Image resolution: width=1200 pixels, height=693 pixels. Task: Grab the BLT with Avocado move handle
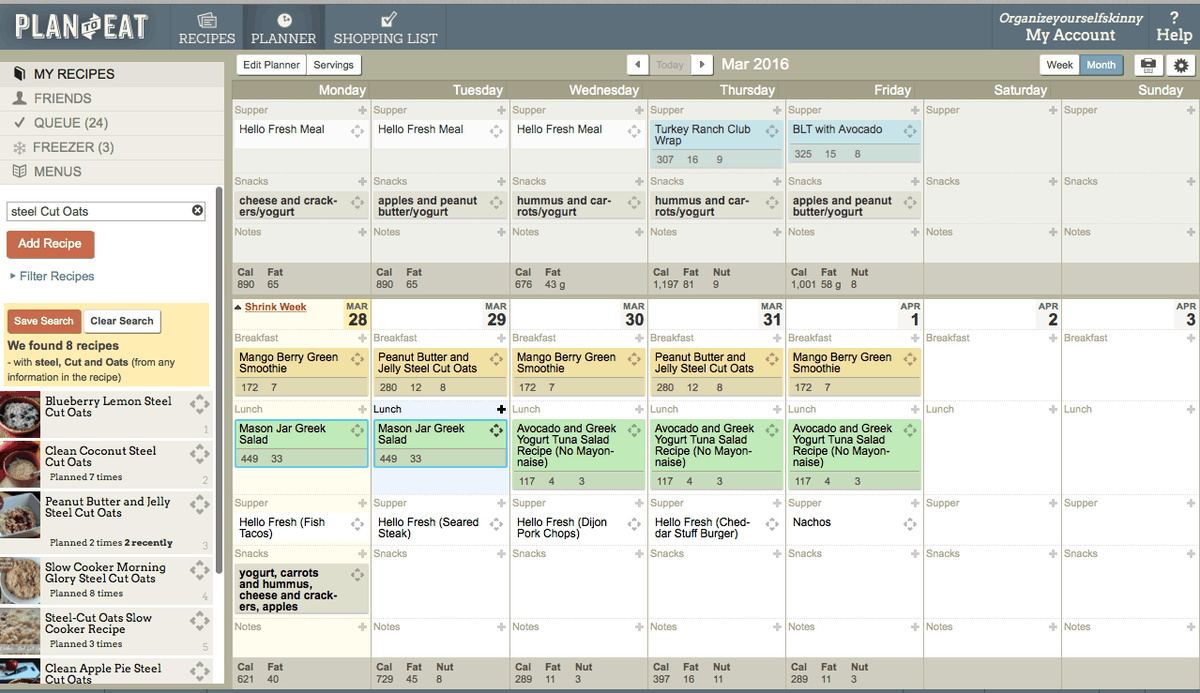point(910,131)
